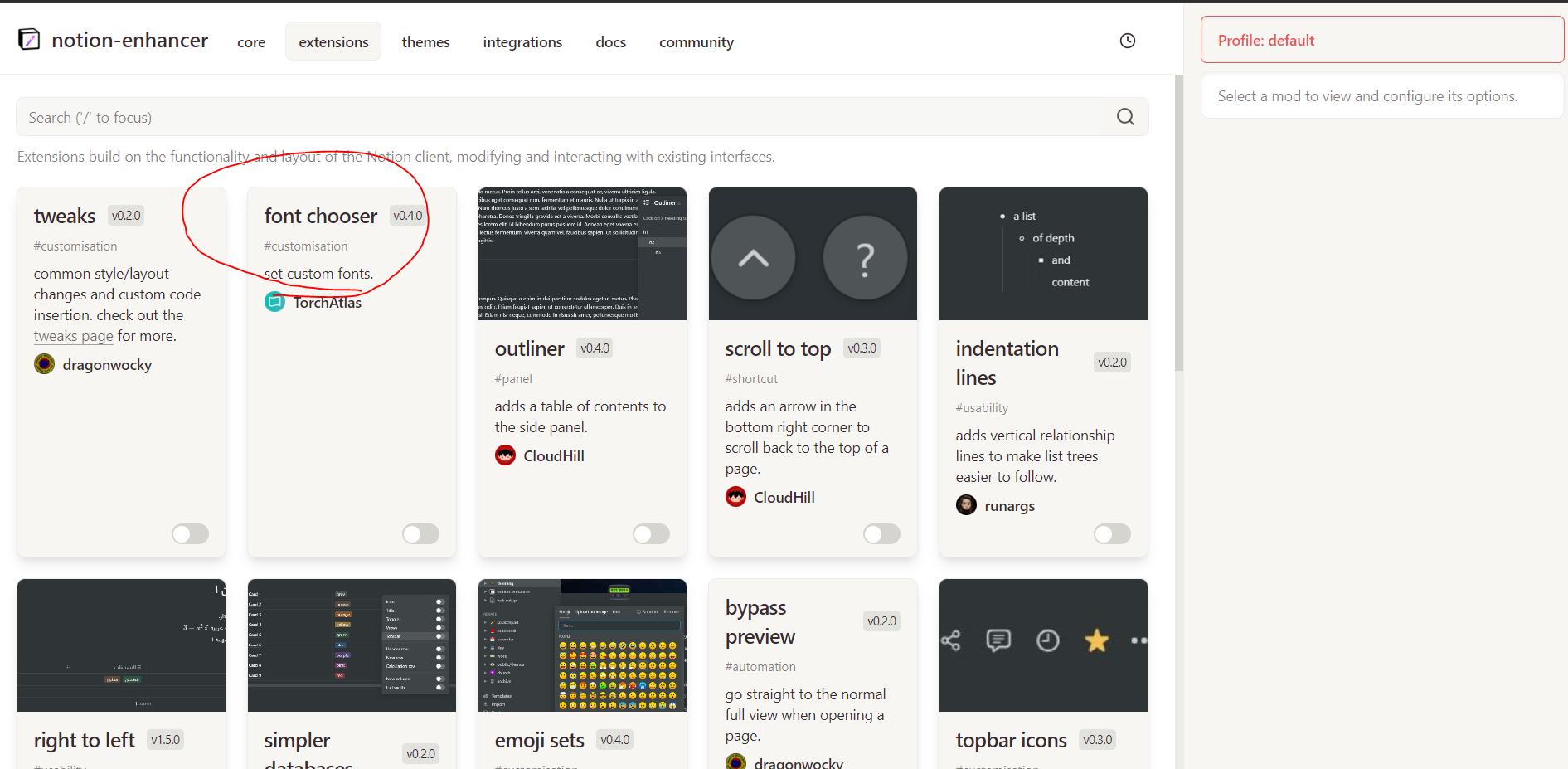Click the v1.5.0 badge on right to left card
The height and width of the screenshot is (769, 1568).
(x=166, y=740)
